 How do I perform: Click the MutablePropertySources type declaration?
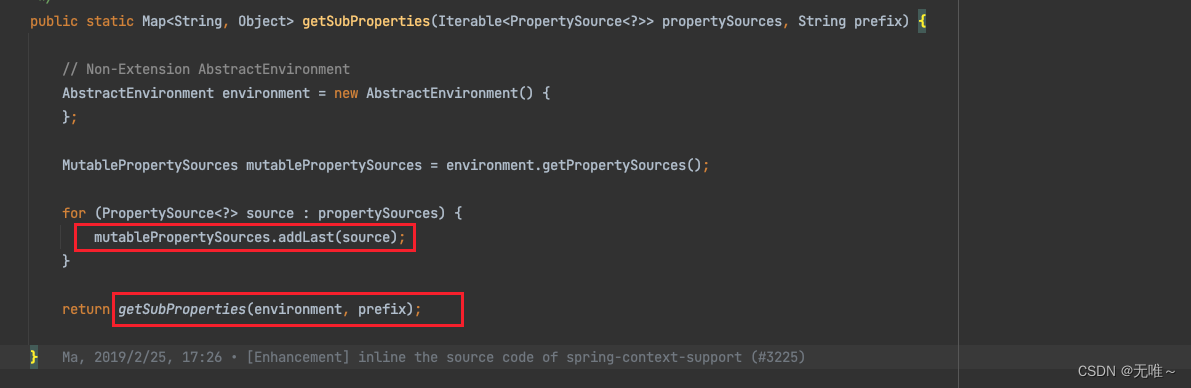click(150, 166)
